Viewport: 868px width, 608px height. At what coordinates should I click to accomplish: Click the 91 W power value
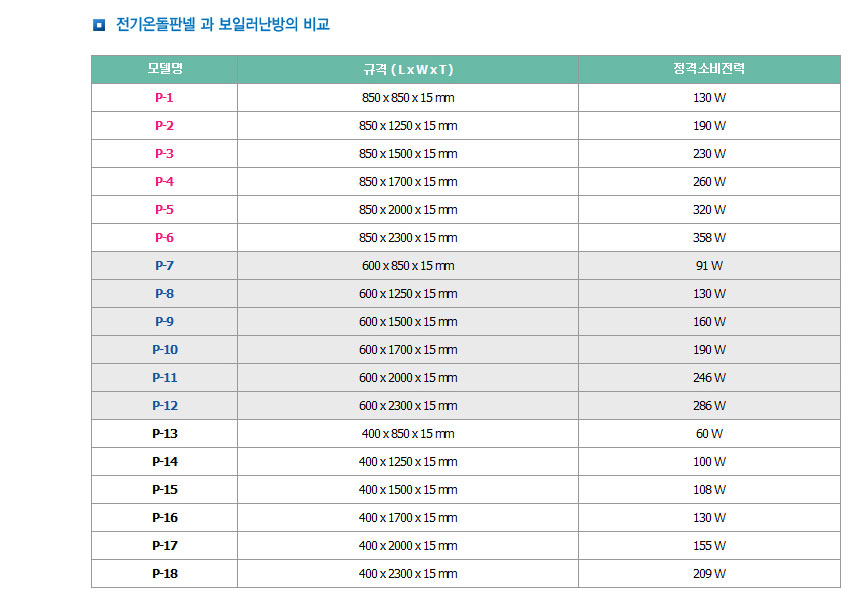coord(709,266)
